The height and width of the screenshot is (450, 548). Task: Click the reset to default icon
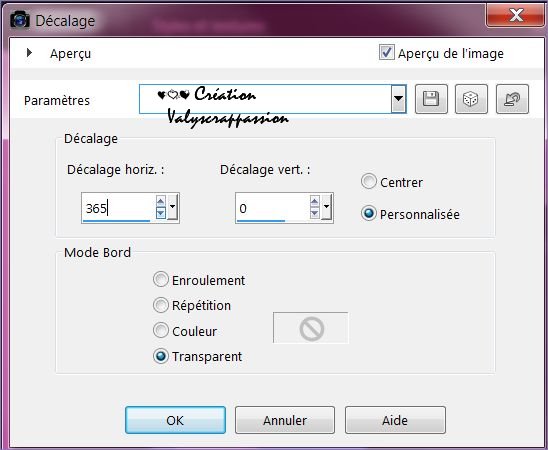(512, 99)
